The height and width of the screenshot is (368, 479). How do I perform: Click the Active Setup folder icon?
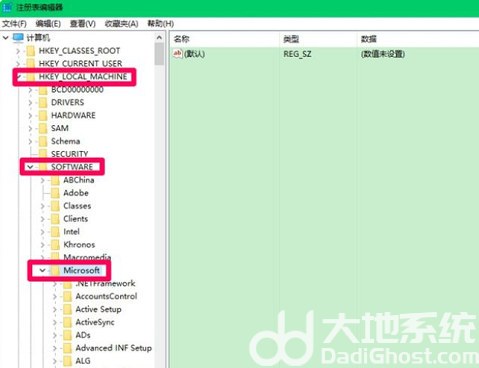coord(68,309)
